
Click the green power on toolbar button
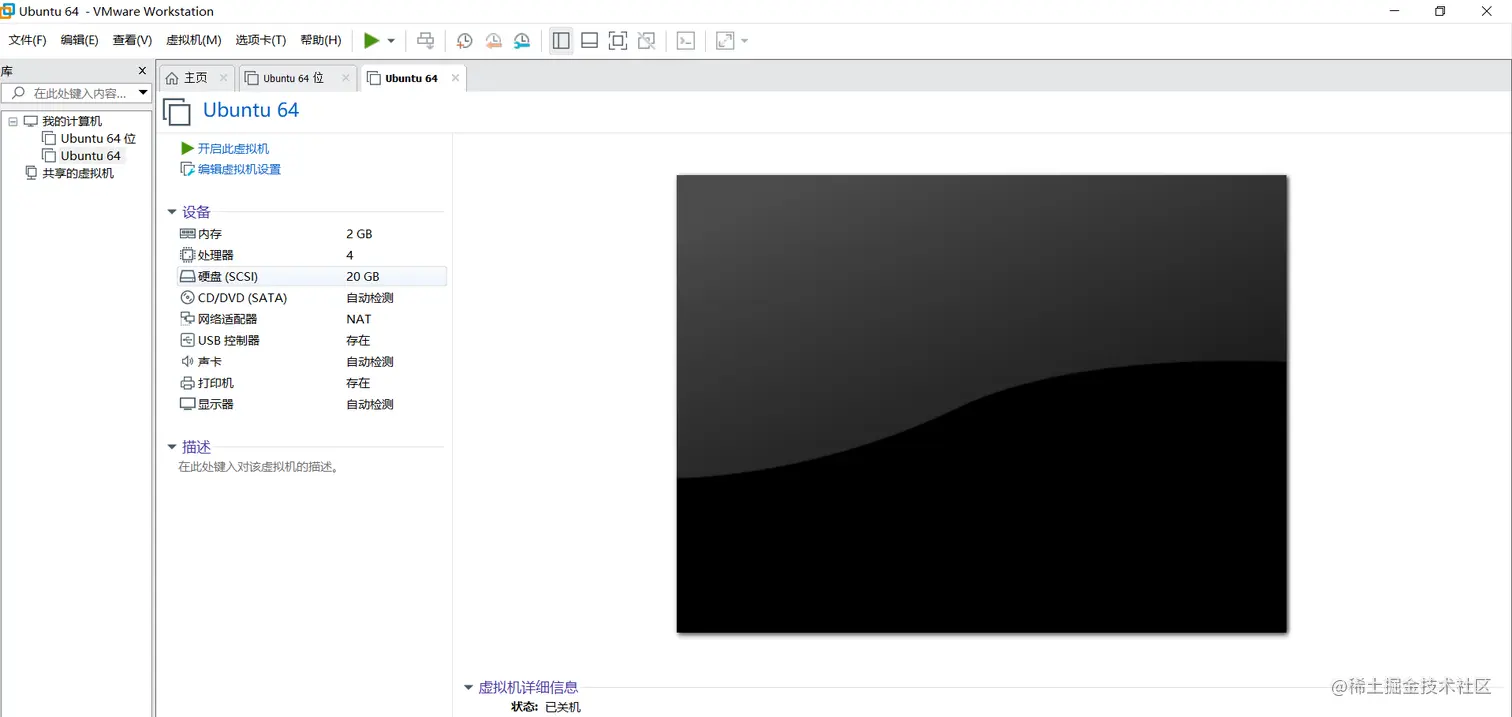click(x=371, y=40)
